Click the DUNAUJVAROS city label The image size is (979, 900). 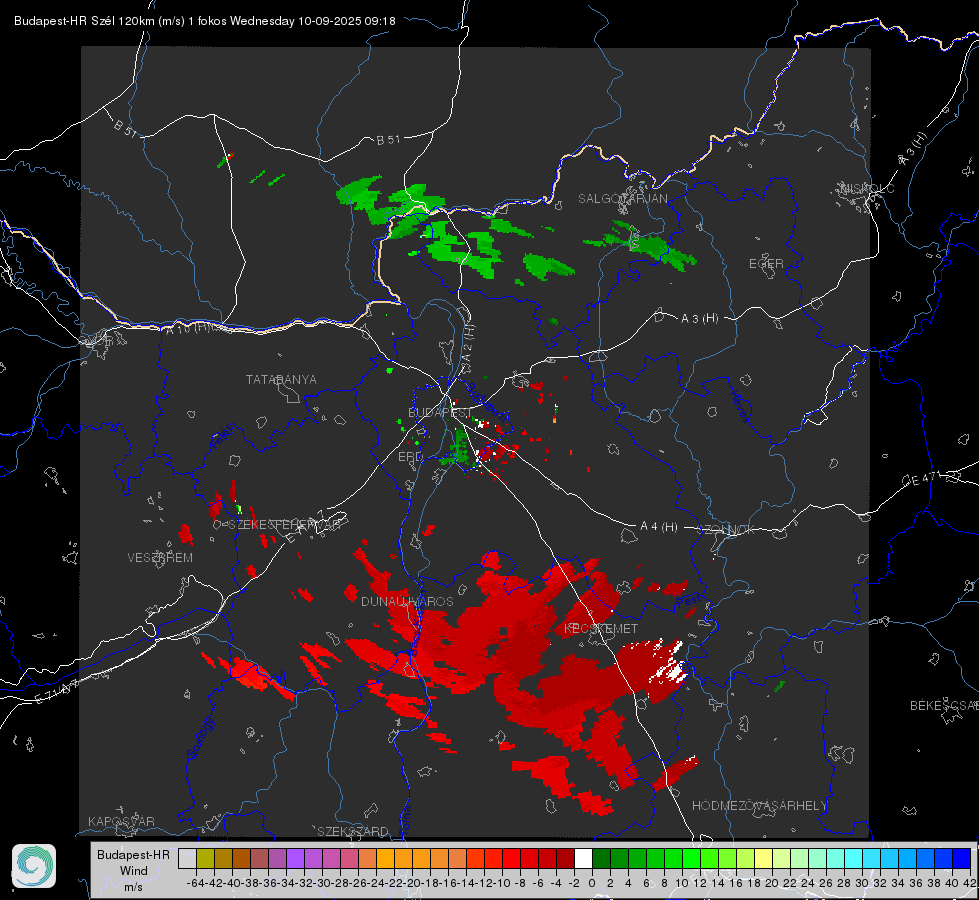pos(407,601)
